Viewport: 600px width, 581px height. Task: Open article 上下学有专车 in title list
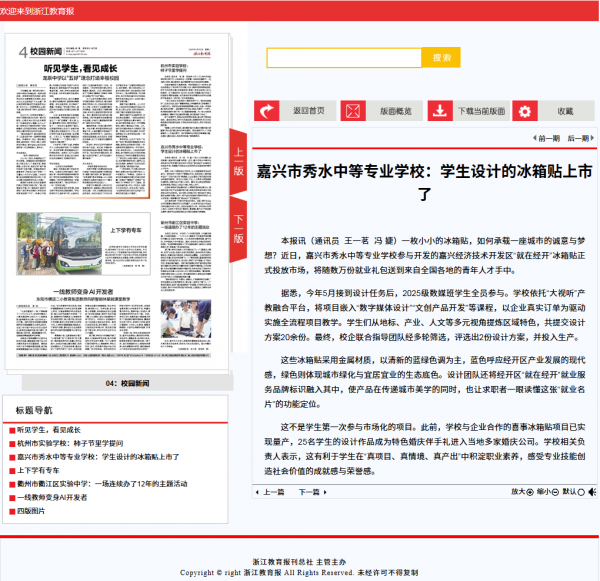(38, 470)
